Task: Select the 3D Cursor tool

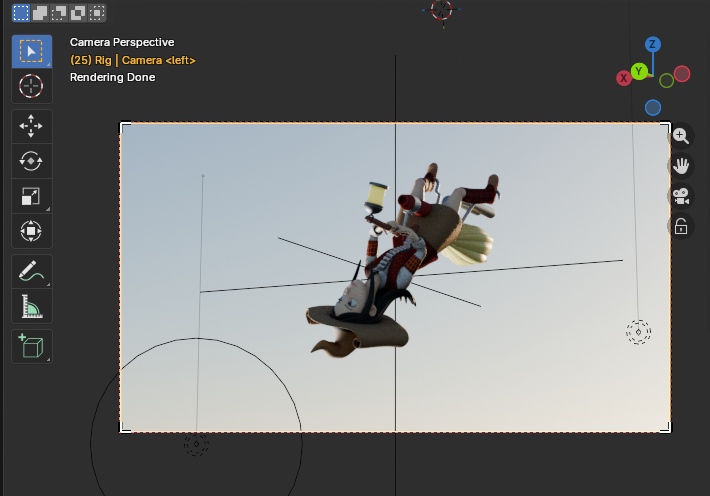Action: click(31, 86)
